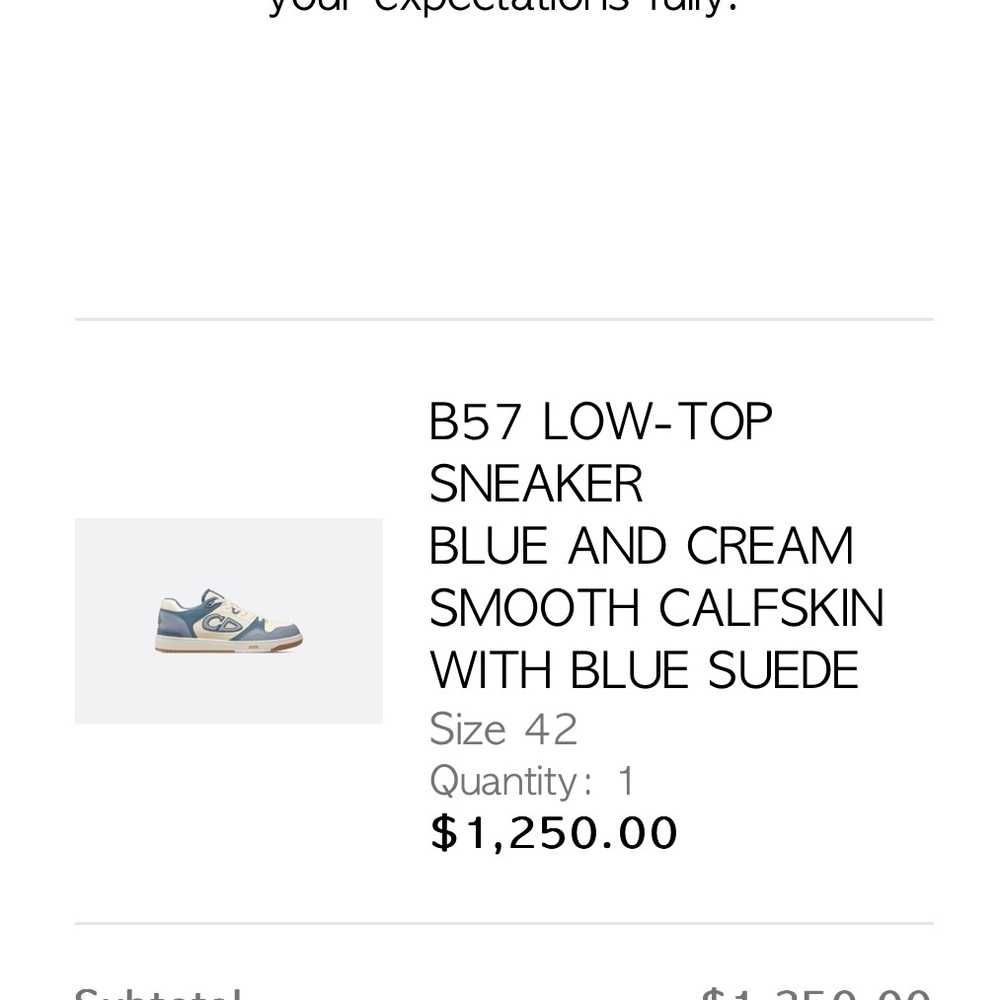The image size is (1000, 1000).
Task: Click the Quantity: 1 label
Action: tap(532, 781)
